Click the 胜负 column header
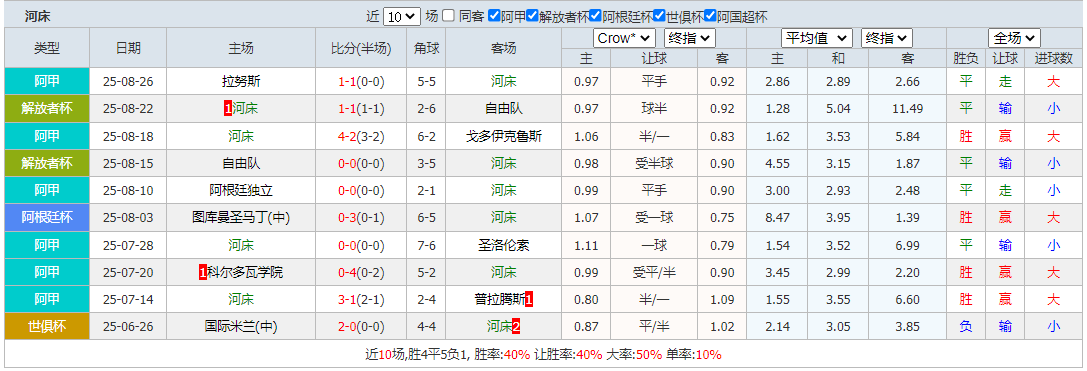This screenshot has width=1087, height=371. [965, 59]
